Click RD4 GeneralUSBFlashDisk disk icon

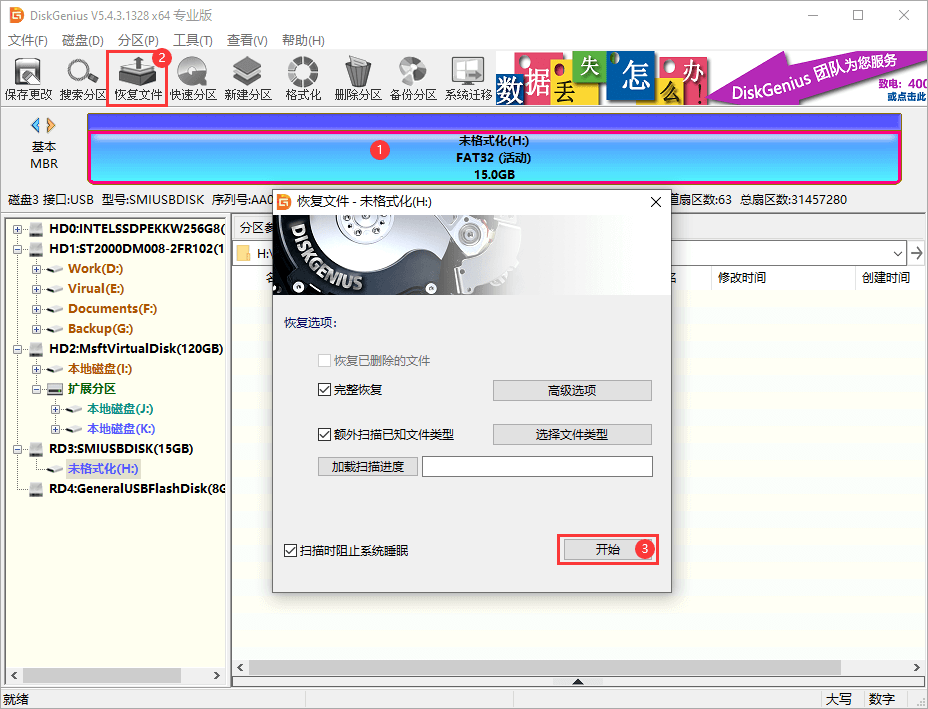[x=36, y=489]
